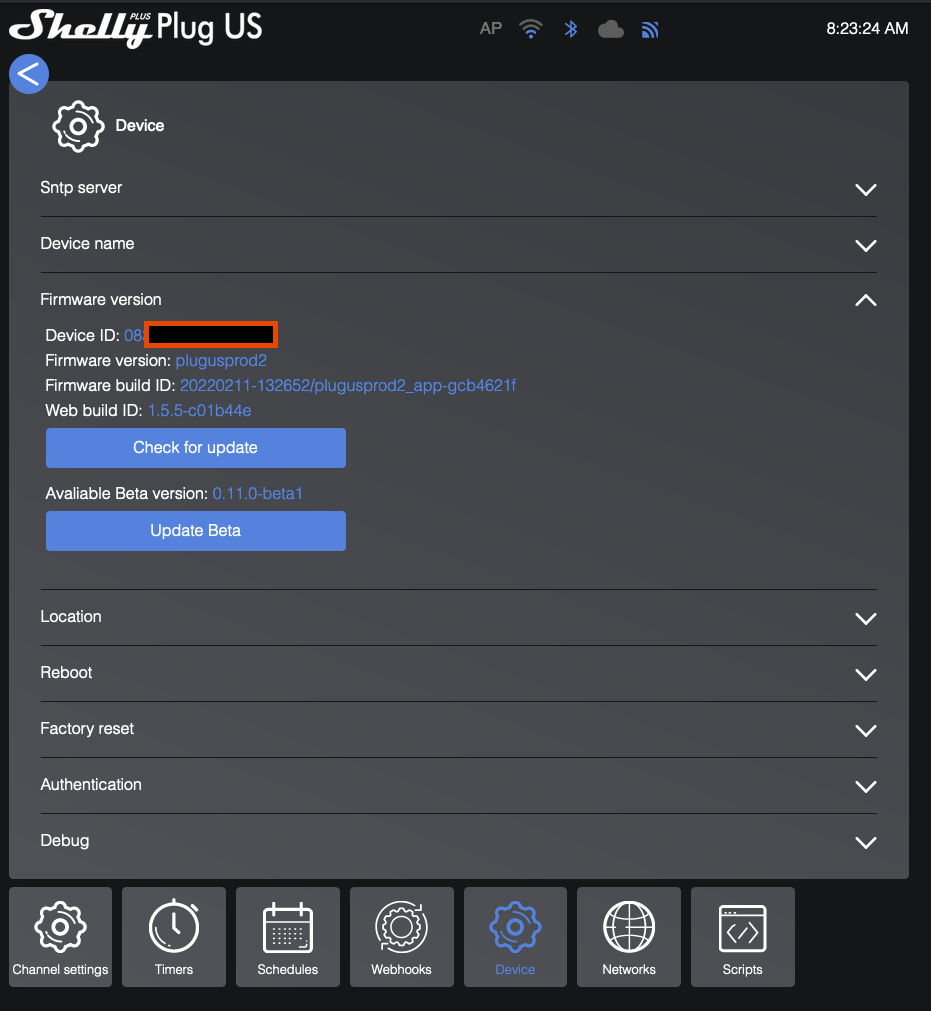Click the beta version 0.11.0-beta1 text

[257, 494]
